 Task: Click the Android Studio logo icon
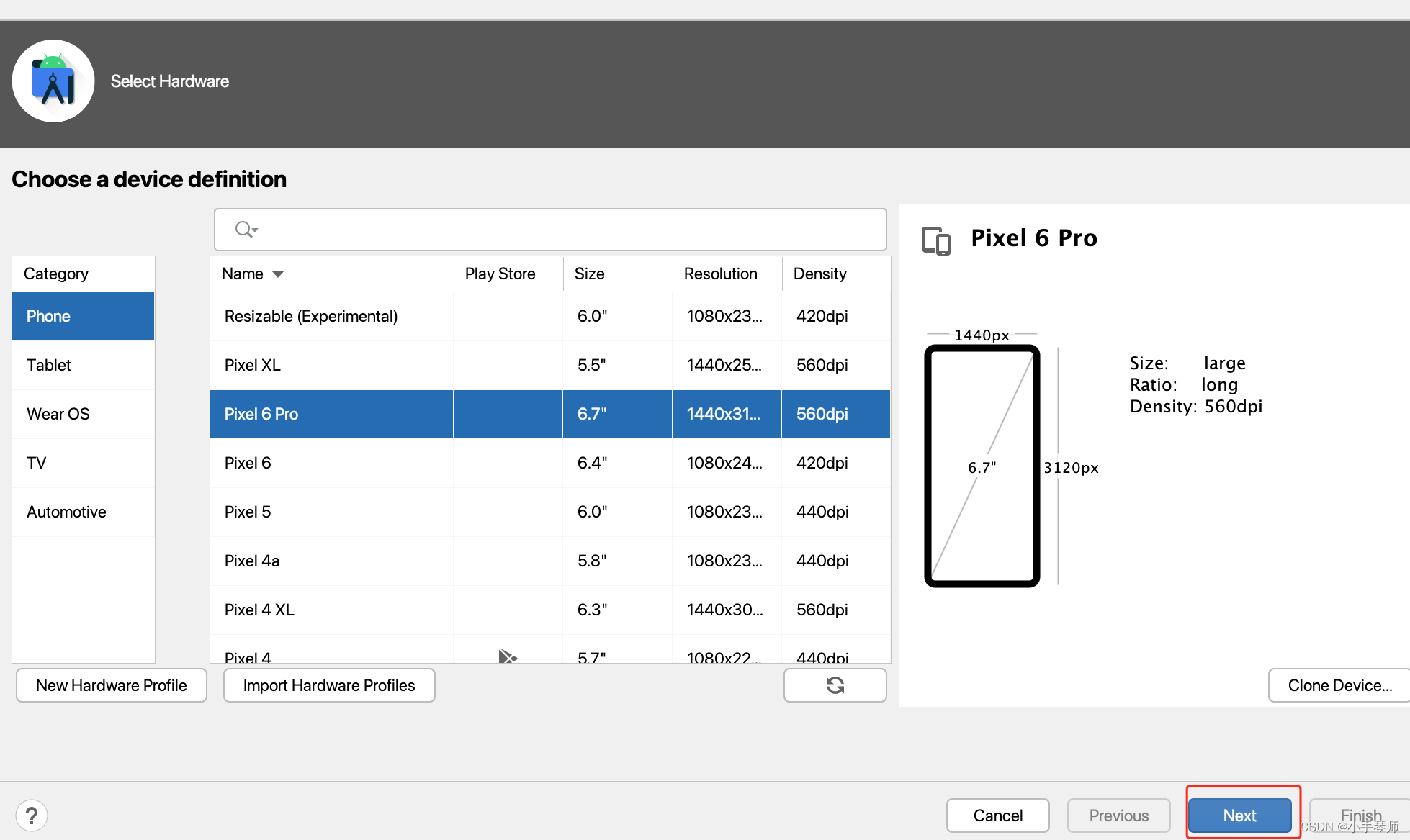click(x=53, y=81)
